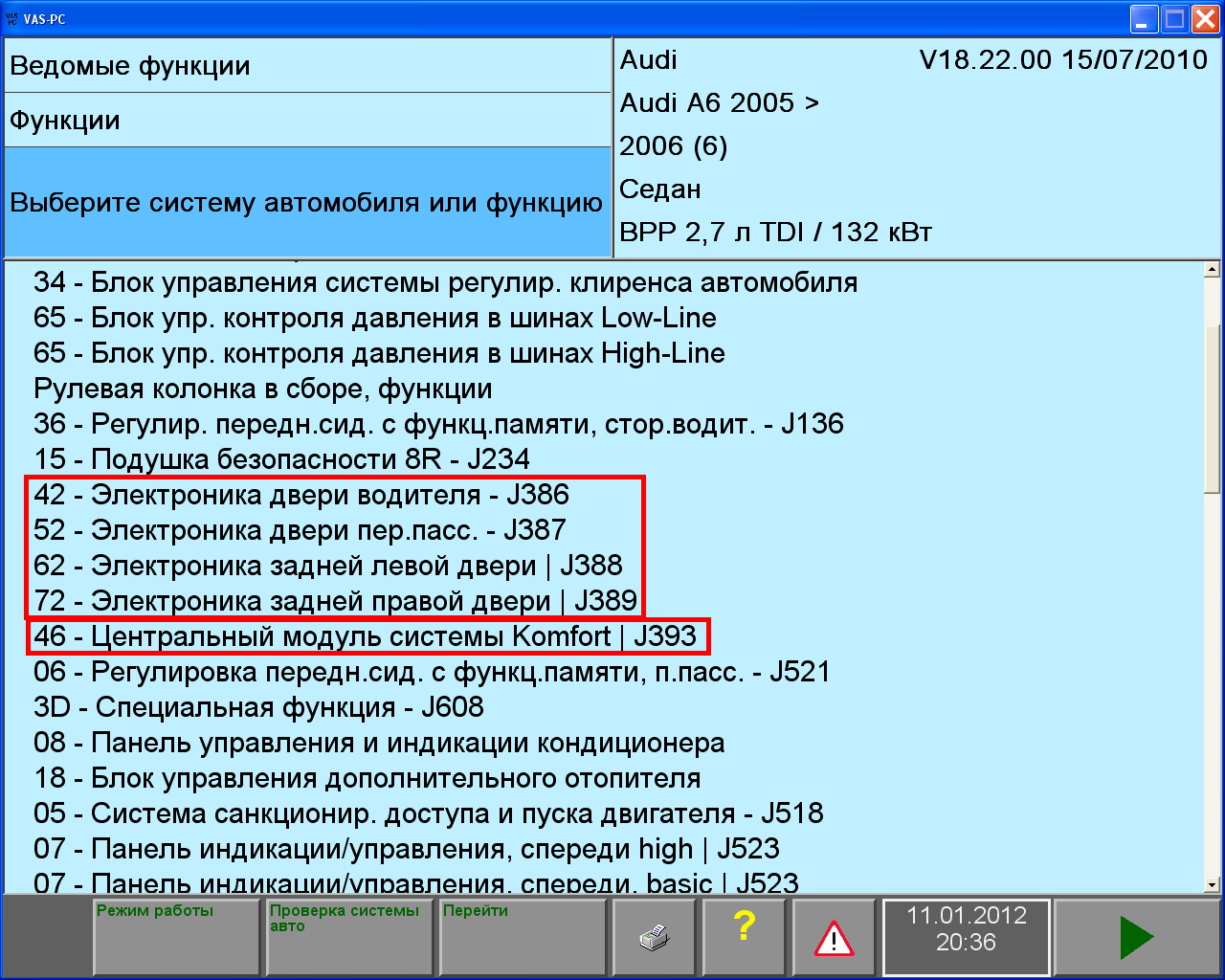Click the Audi A6 2005 > vehicle line
Viewport: 1225px width, 980px height.
click(720, 102)
